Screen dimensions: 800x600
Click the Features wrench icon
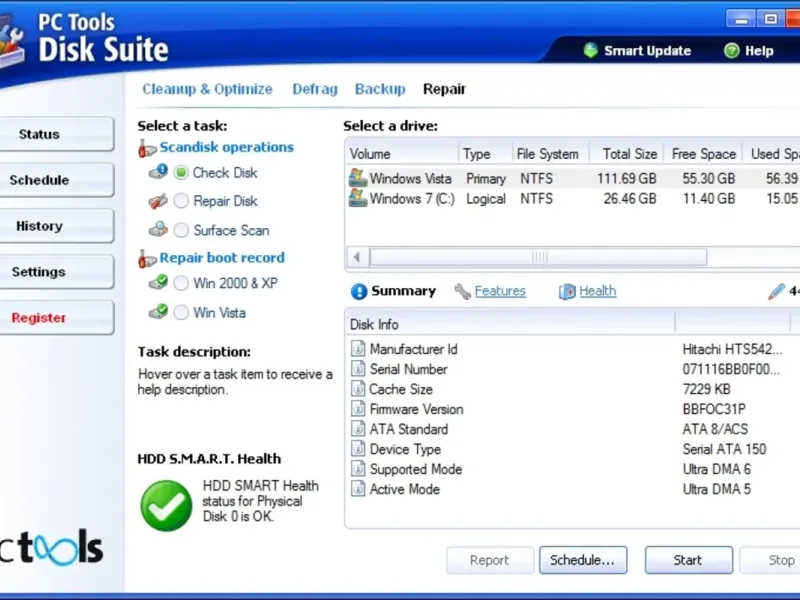click(462, 291)
